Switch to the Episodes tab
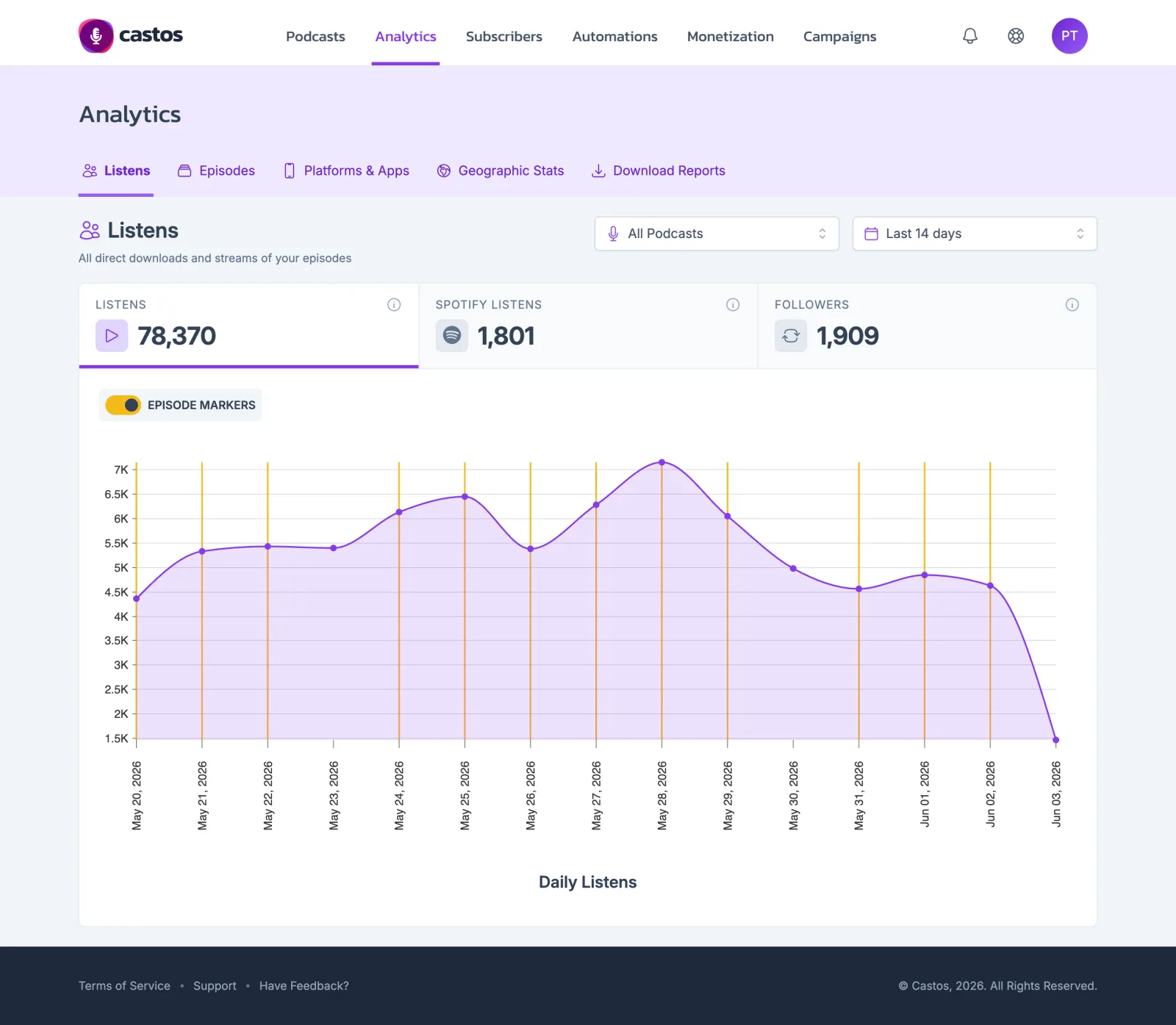This screenshot has height=1025, width=1176. pos(216,170)
